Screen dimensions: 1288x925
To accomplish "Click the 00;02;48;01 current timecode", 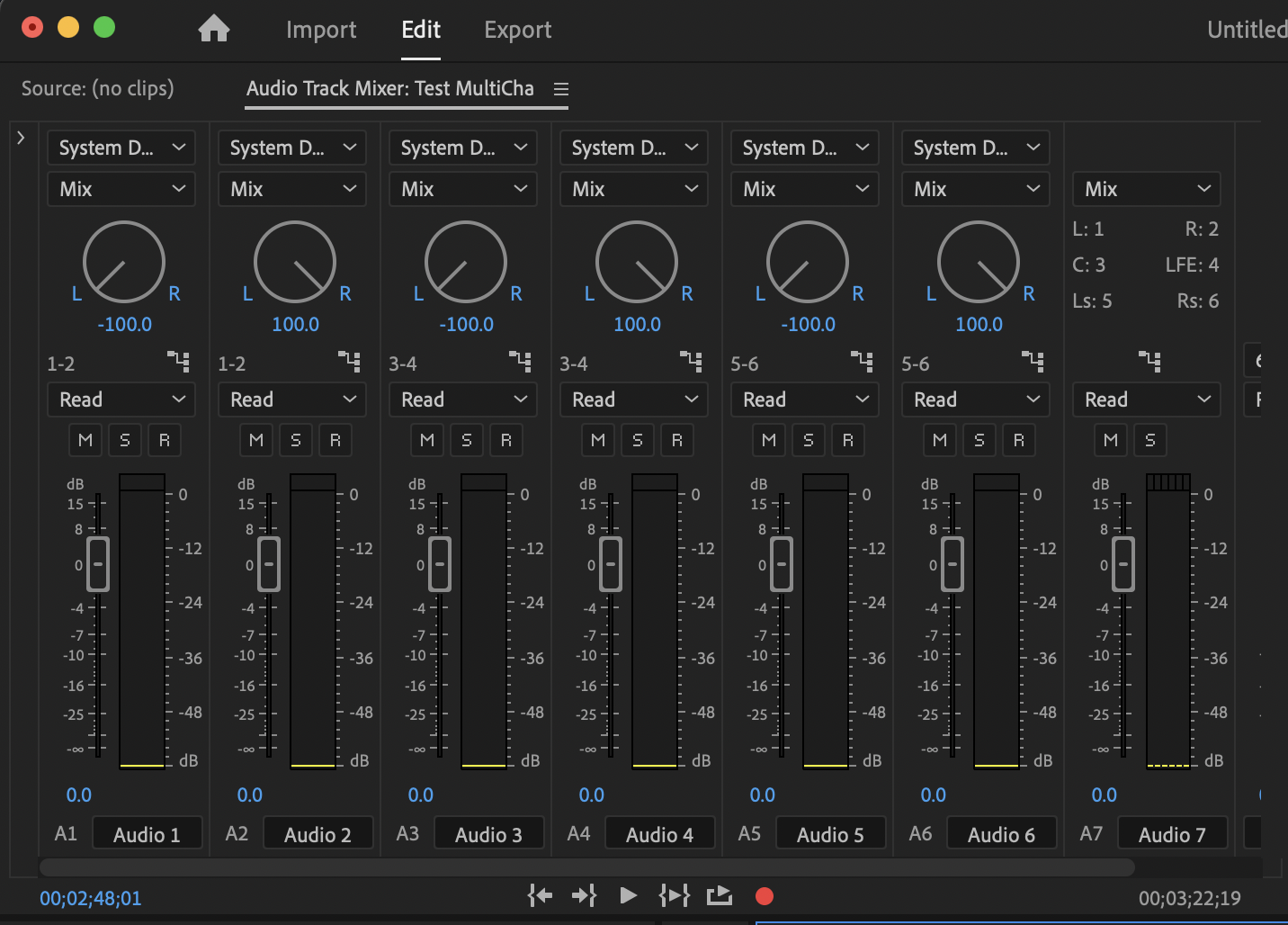I will coord(91,898).
